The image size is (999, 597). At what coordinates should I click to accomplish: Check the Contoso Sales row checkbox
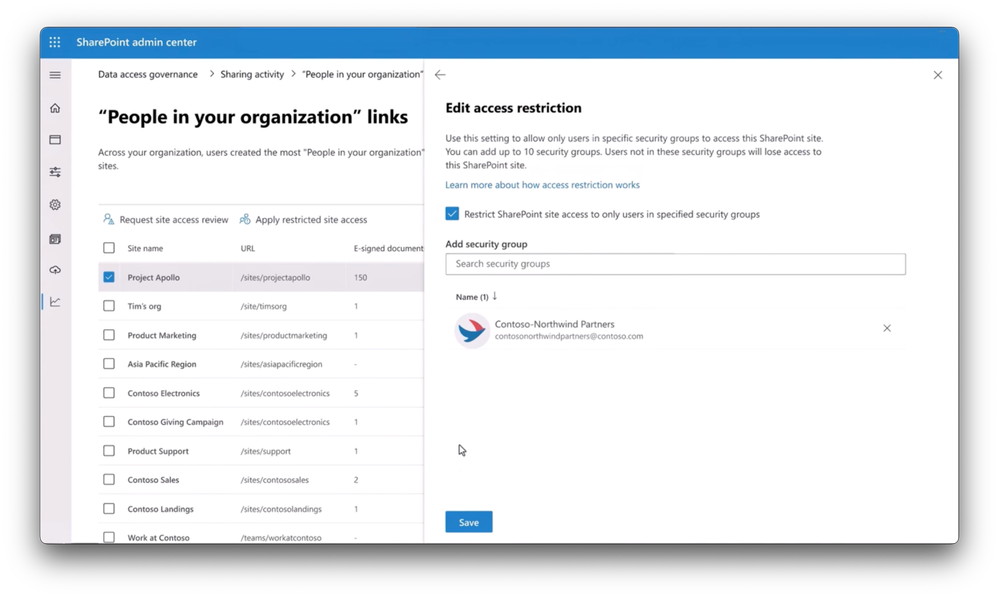click(109, 480)
